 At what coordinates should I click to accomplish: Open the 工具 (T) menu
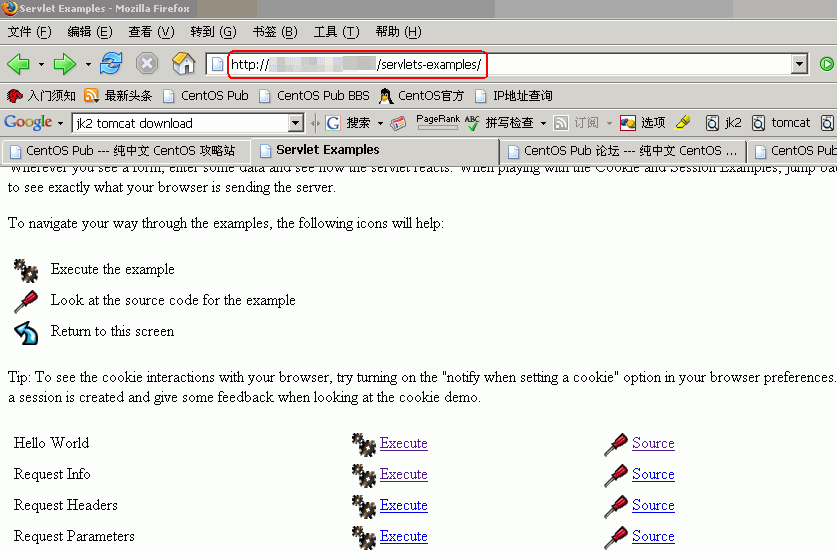tap(336, 32)
